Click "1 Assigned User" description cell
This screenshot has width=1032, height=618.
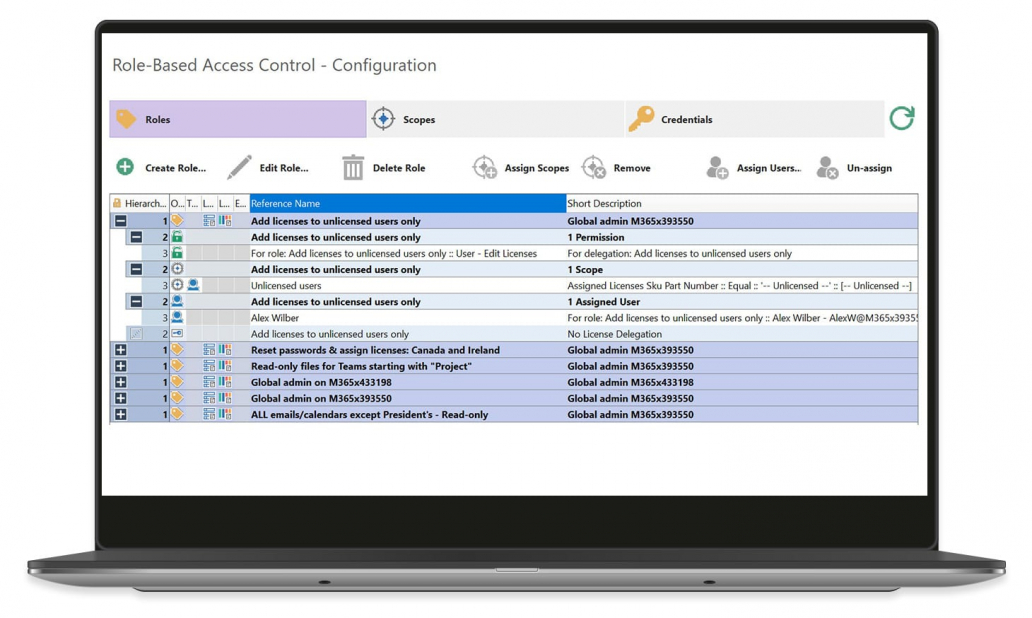coord(604,301)
